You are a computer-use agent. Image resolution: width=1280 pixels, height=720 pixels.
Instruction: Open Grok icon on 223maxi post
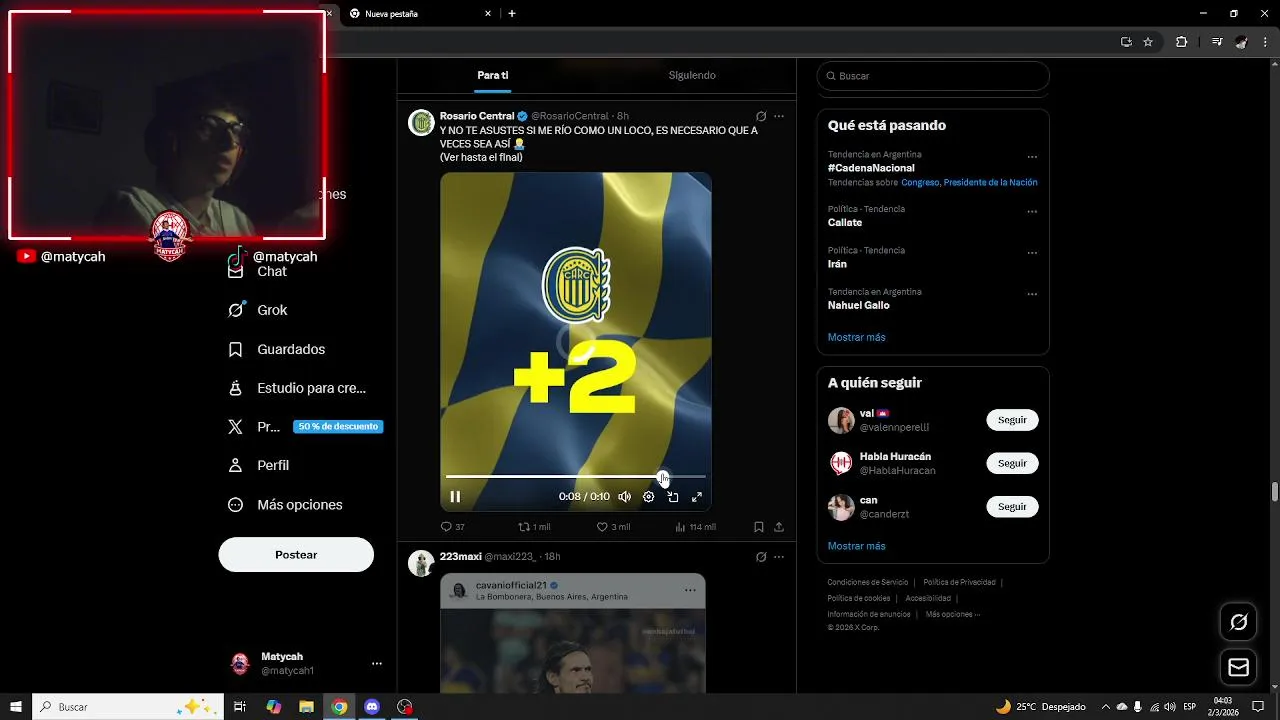click(761, 557)
